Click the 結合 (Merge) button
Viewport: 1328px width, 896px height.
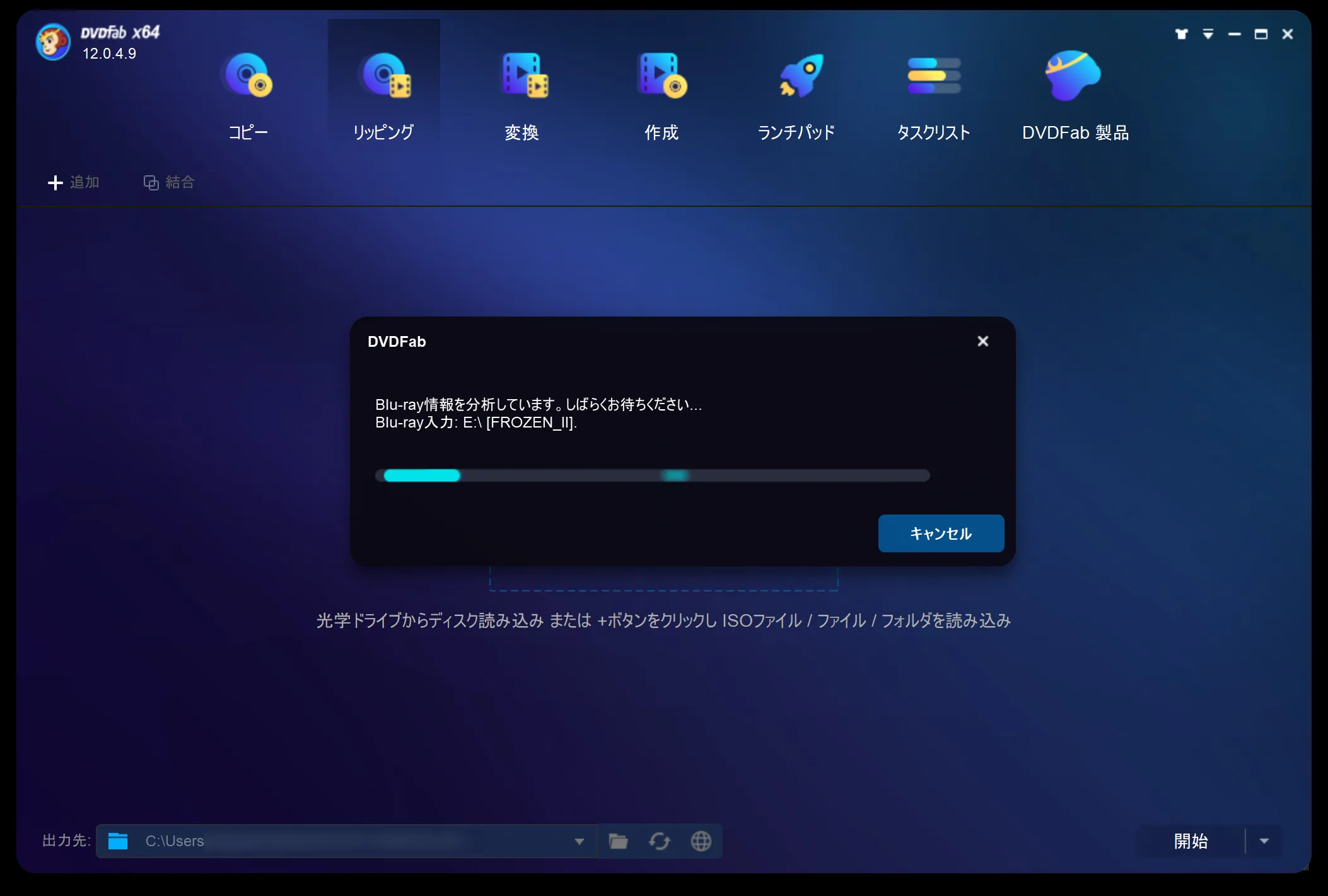tap(169, 182)
